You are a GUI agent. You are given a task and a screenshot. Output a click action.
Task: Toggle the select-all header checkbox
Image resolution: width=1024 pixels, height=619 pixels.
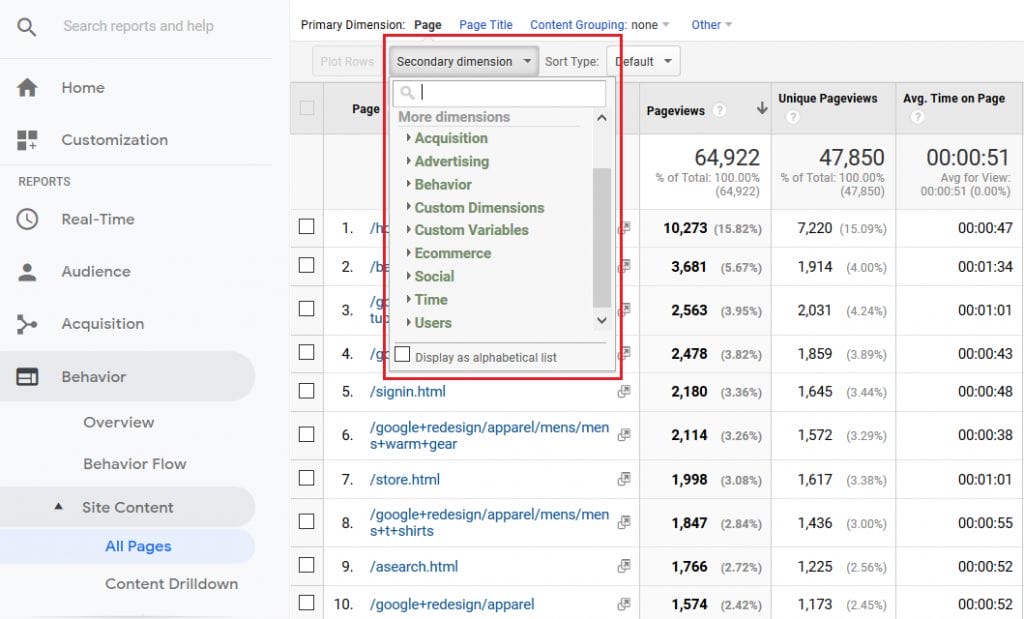coord(306,108)
